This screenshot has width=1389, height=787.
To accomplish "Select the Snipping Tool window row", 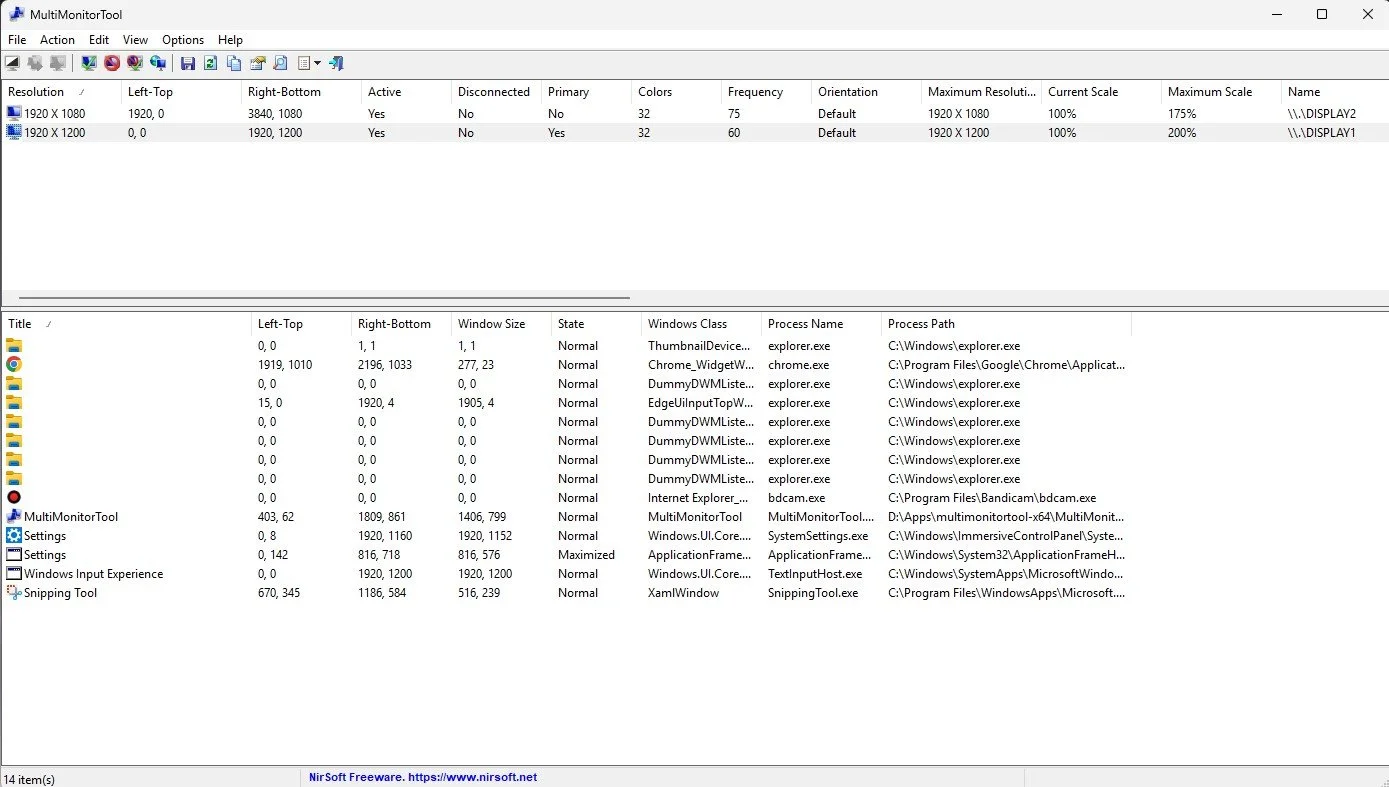I will click(62, 592).
